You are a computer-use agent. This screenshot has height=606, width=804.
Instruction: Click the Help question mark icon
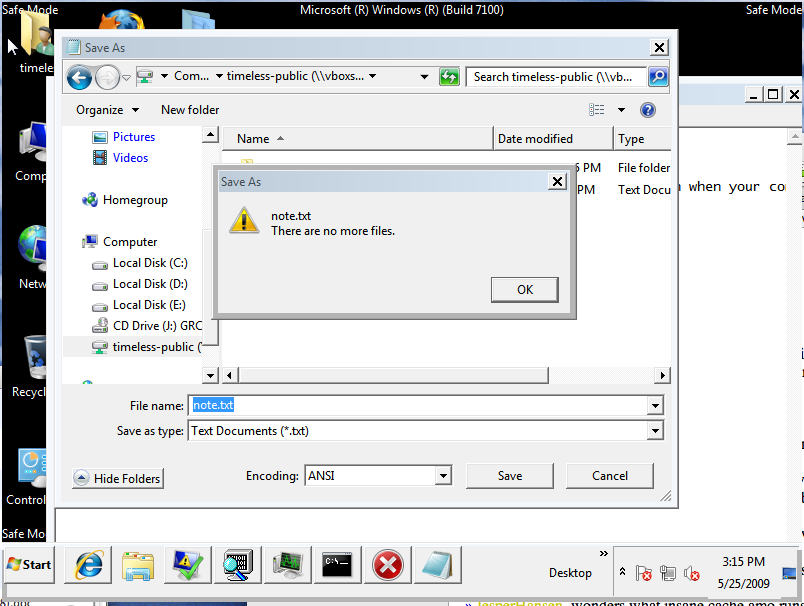coord(648,110)
